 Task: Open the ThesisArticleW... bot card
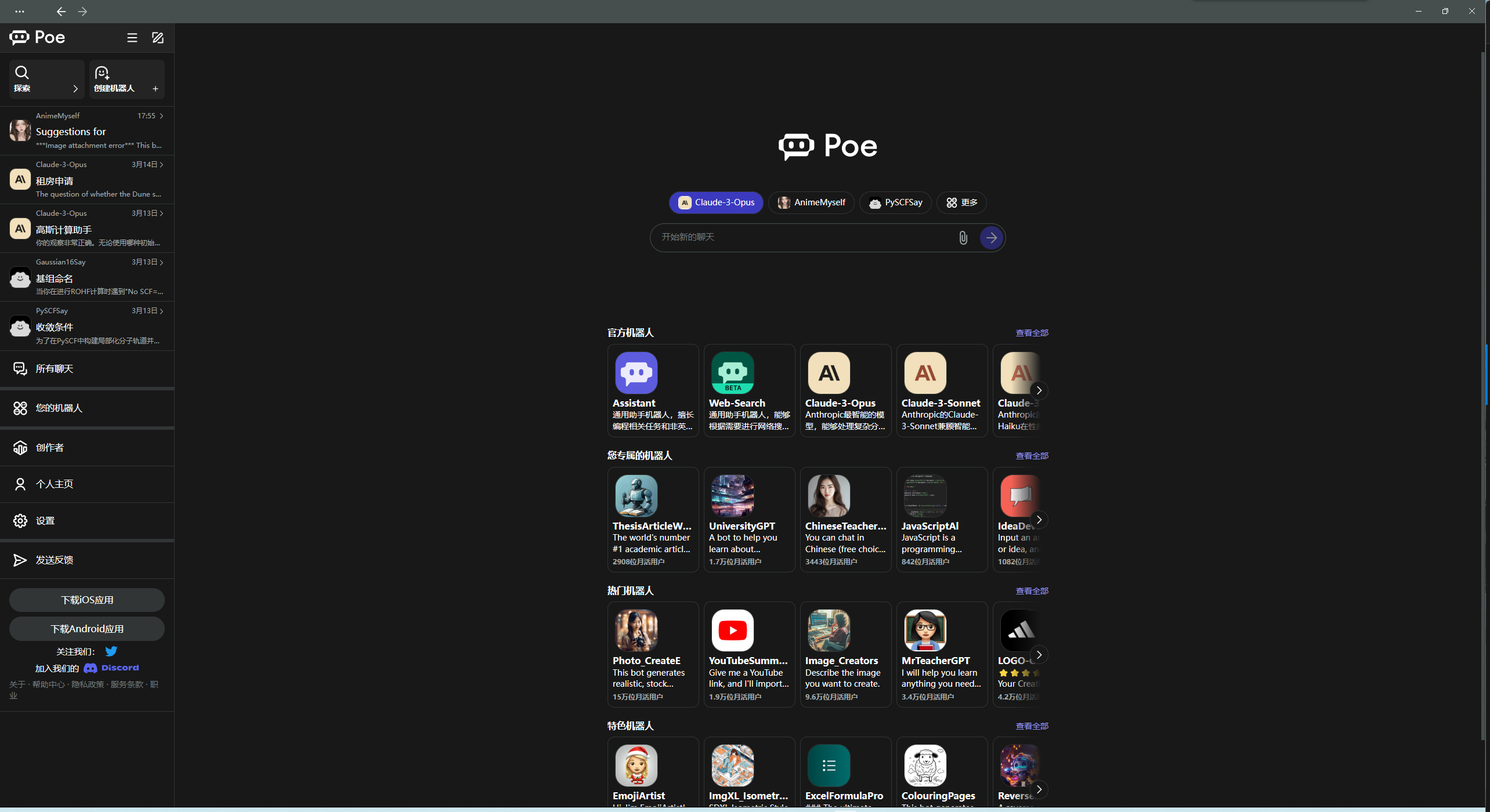click(x=653, y=520)
